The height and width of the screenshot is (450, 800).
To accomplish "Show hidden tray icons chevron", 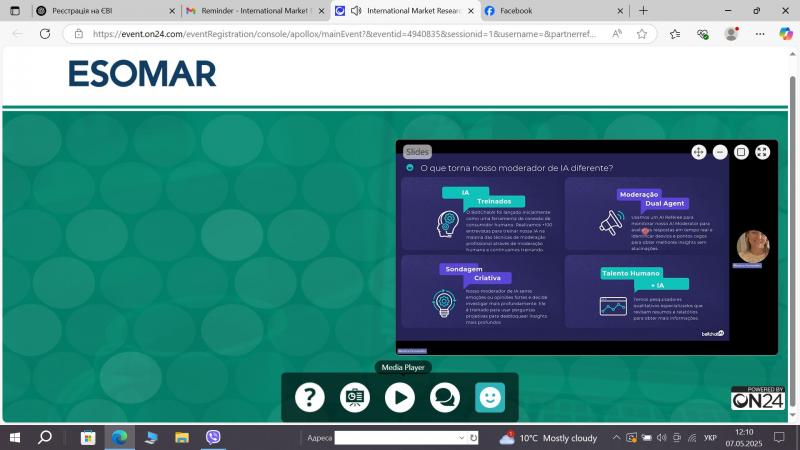I will (616, 438).
